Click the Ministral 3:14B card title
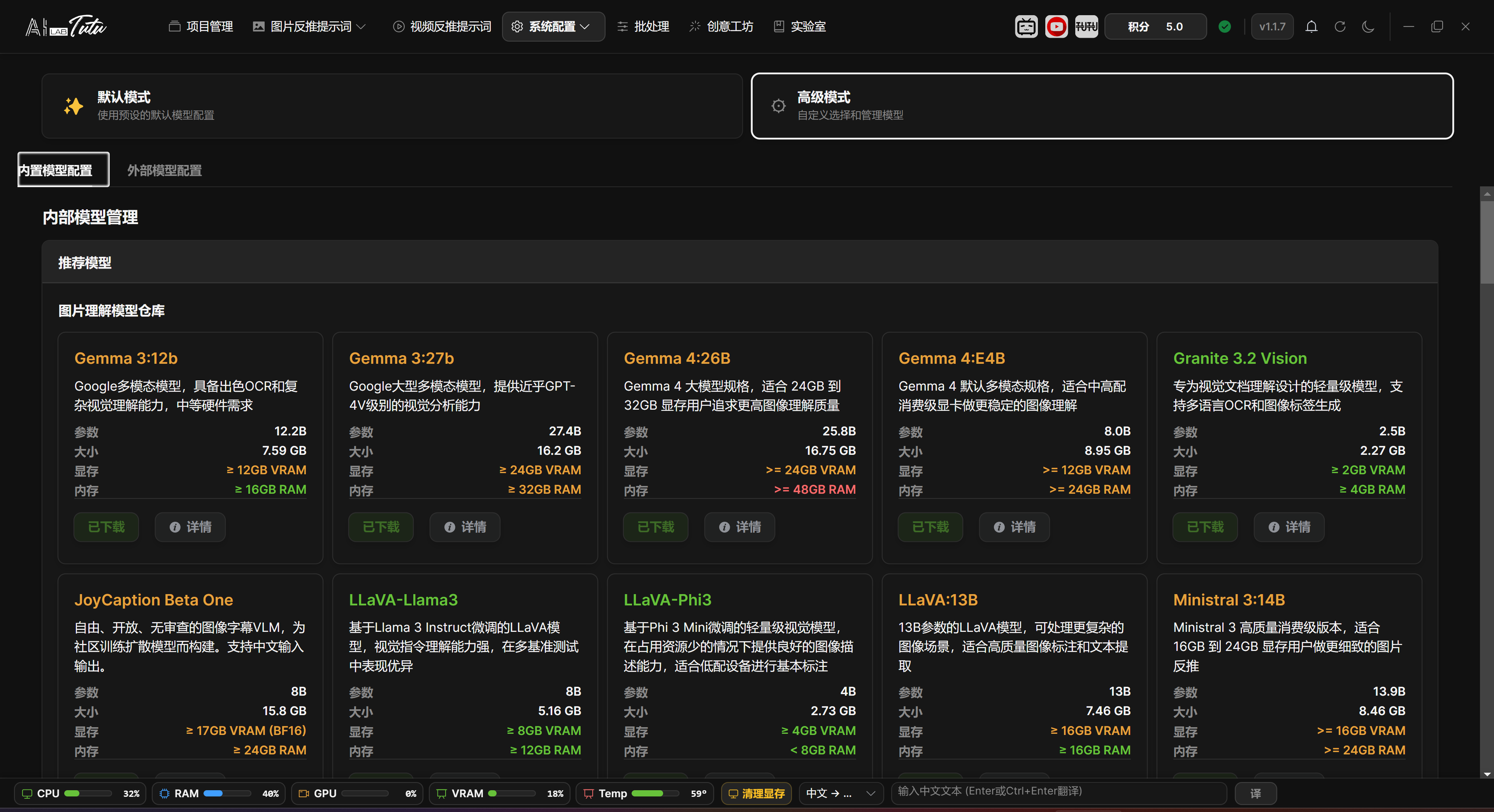The width and height of the screenshot is (1494, 812). point(1229,600)
